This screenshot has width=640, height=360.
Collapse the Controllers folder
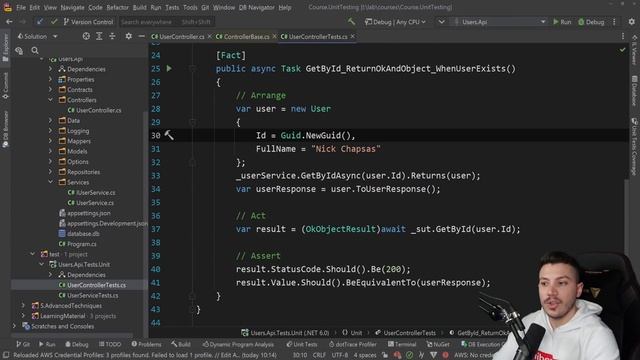click(51, 100)
